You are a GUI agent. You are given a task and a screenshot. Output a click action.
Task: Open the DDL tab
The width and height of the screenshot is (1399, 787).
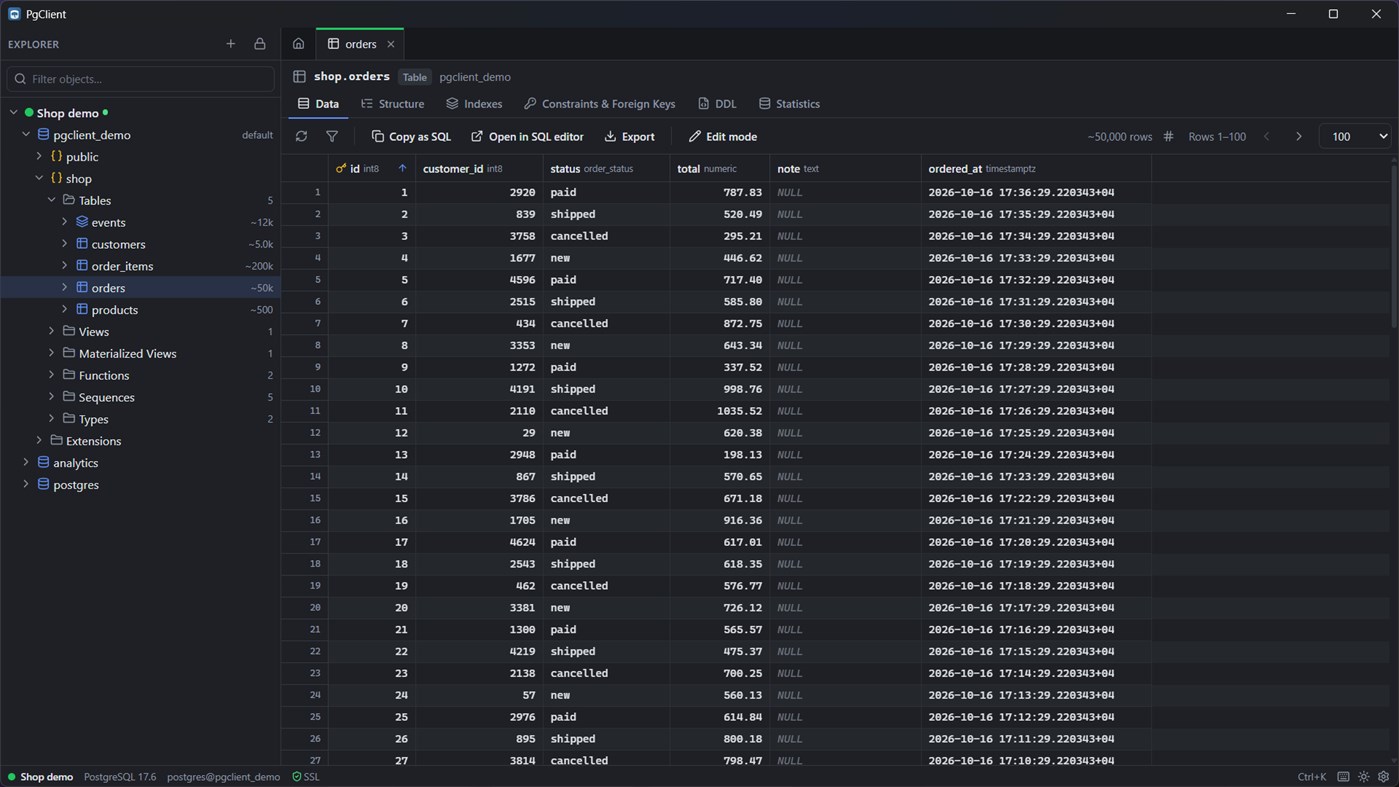click(x=717, y=104)
